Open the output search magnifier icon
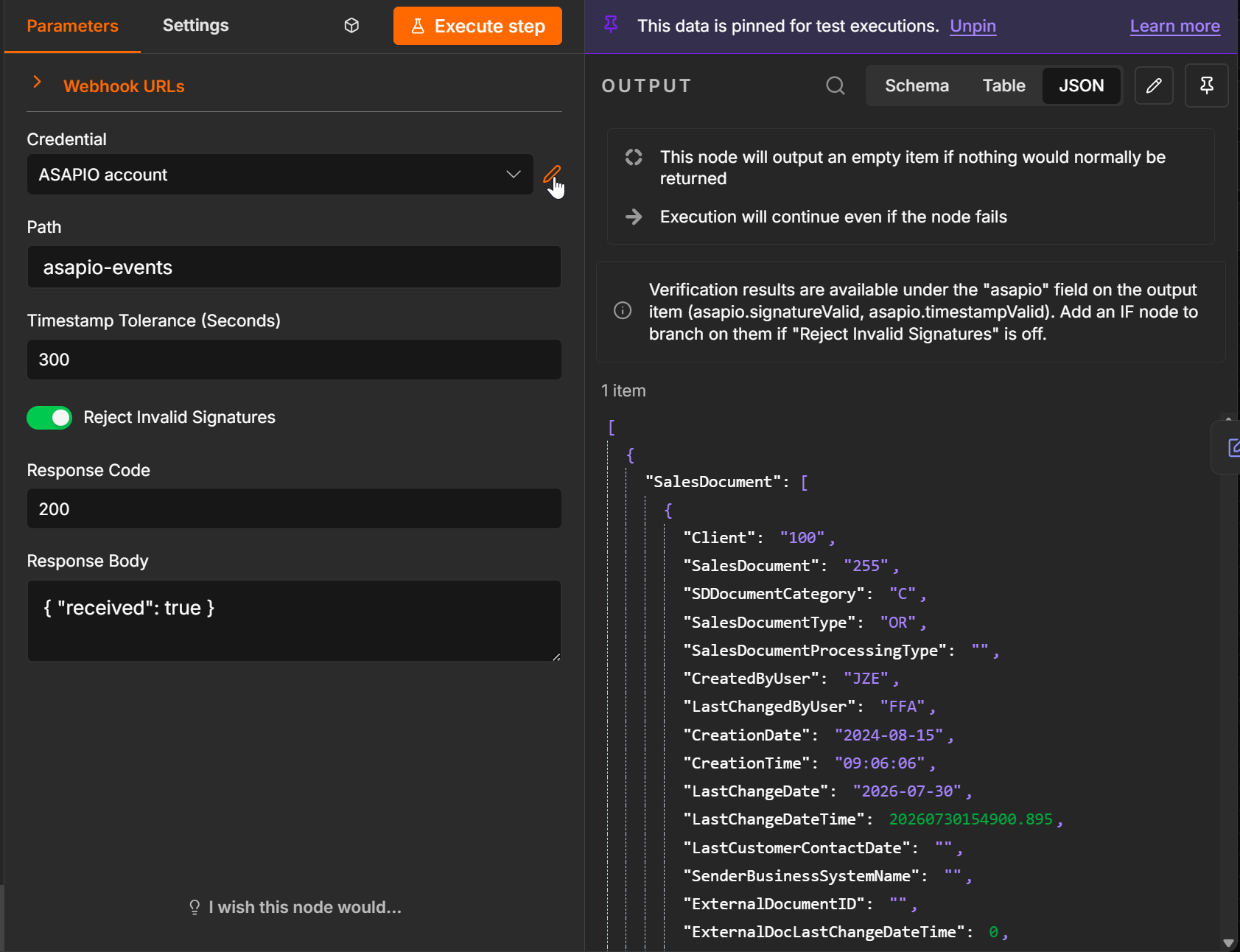The height and width of the screenshot is (952, 1240). pos(835,85)
